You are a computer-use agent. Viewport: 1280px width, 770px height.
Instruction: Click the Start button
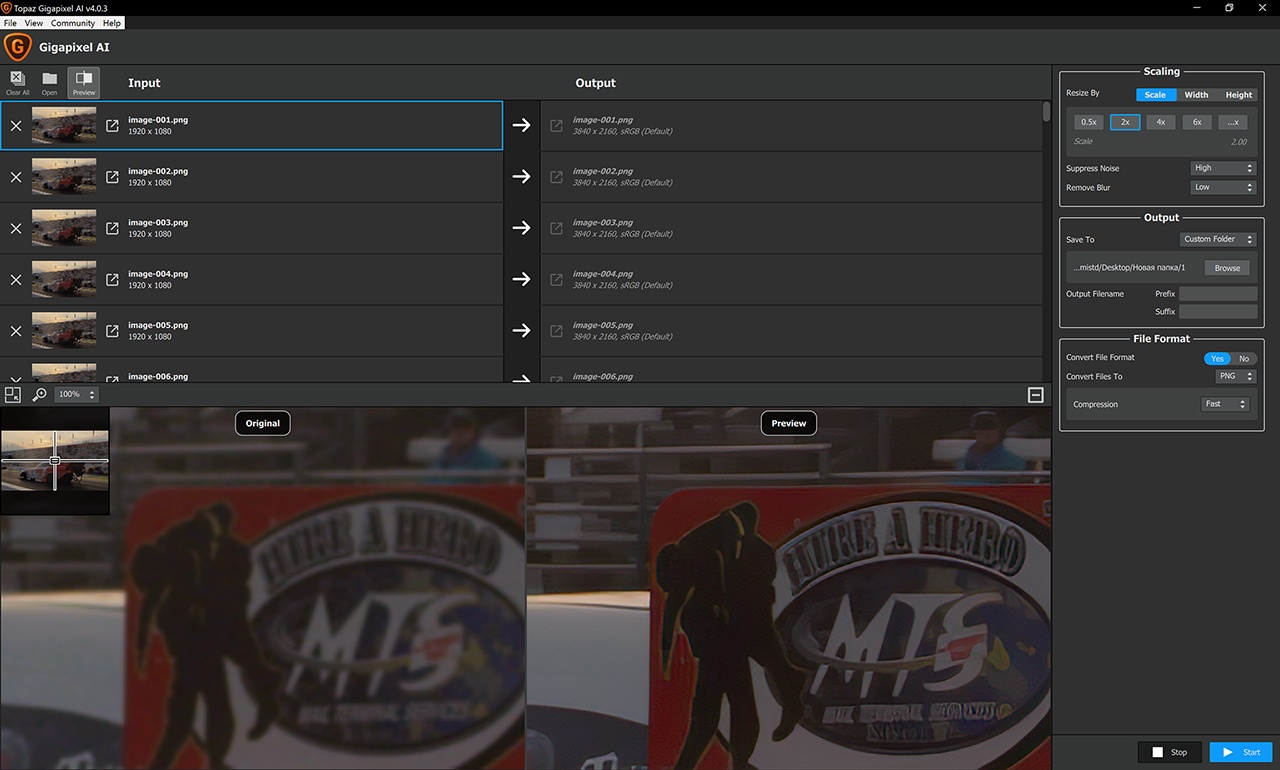[x=1241, y=752]
